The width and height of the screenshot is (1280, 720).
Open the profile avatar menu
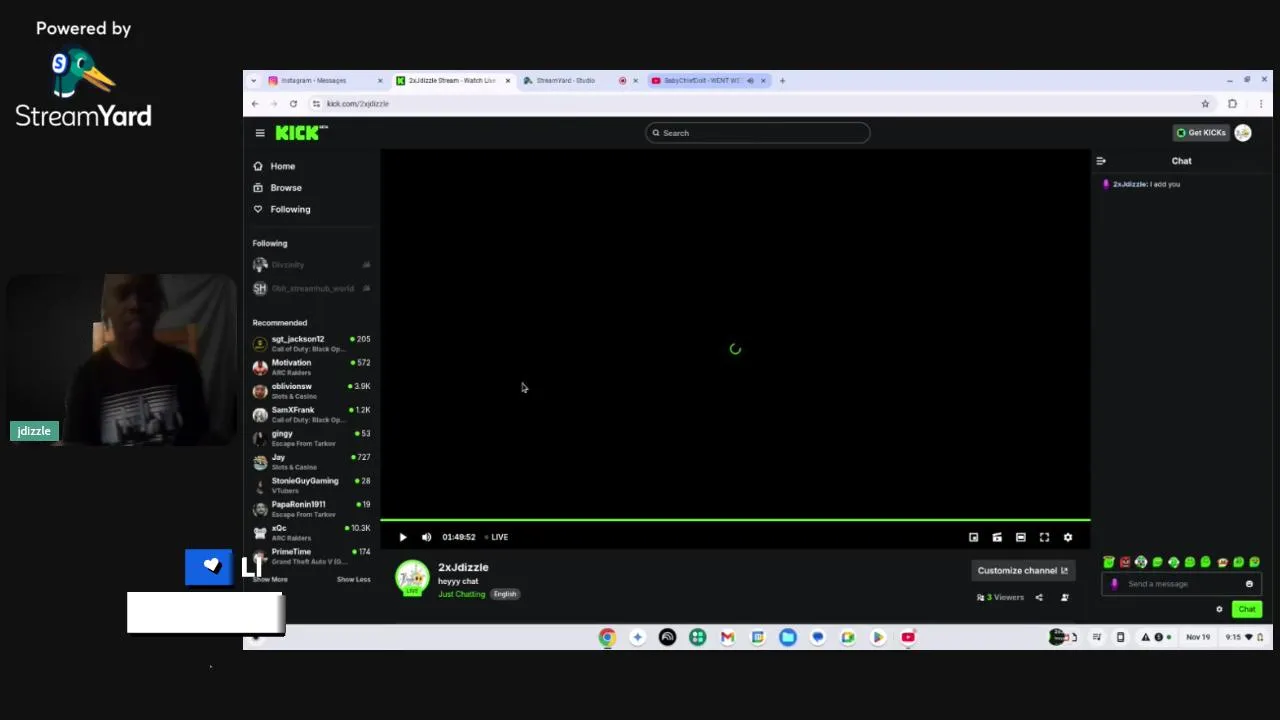coord(1243,133)
